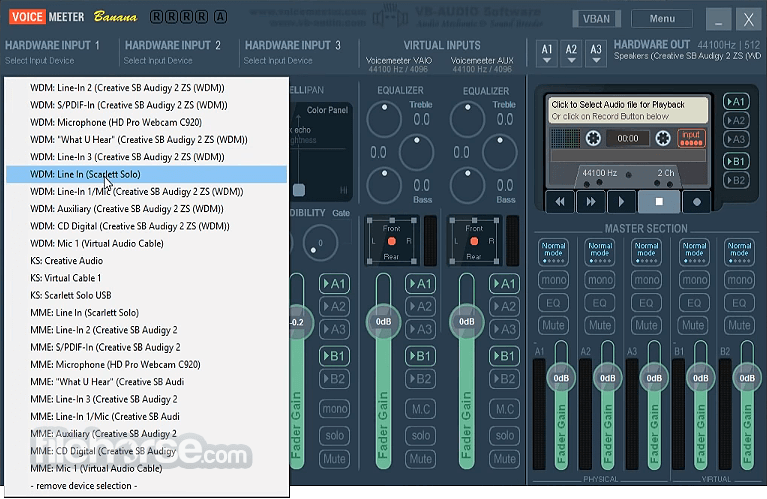Click VAIO strip Bass equalizer knob
This screenshot has height=499, width=767.
pyautogui.click(x=384, y=185)
